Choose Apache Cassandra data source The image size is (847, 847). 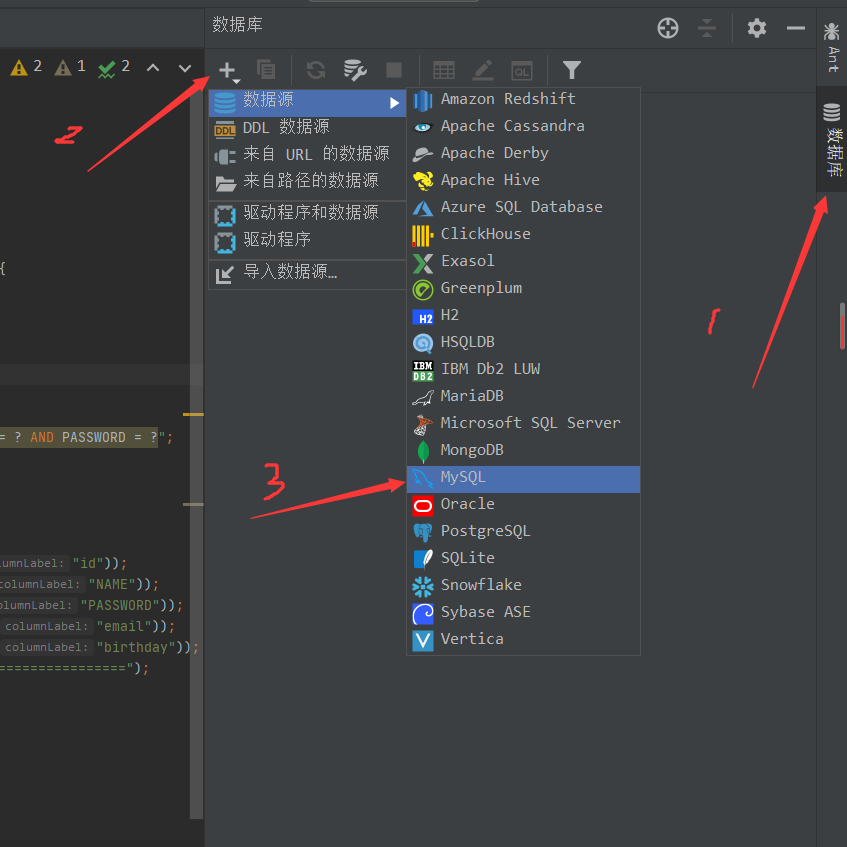(x=523, y=127)
